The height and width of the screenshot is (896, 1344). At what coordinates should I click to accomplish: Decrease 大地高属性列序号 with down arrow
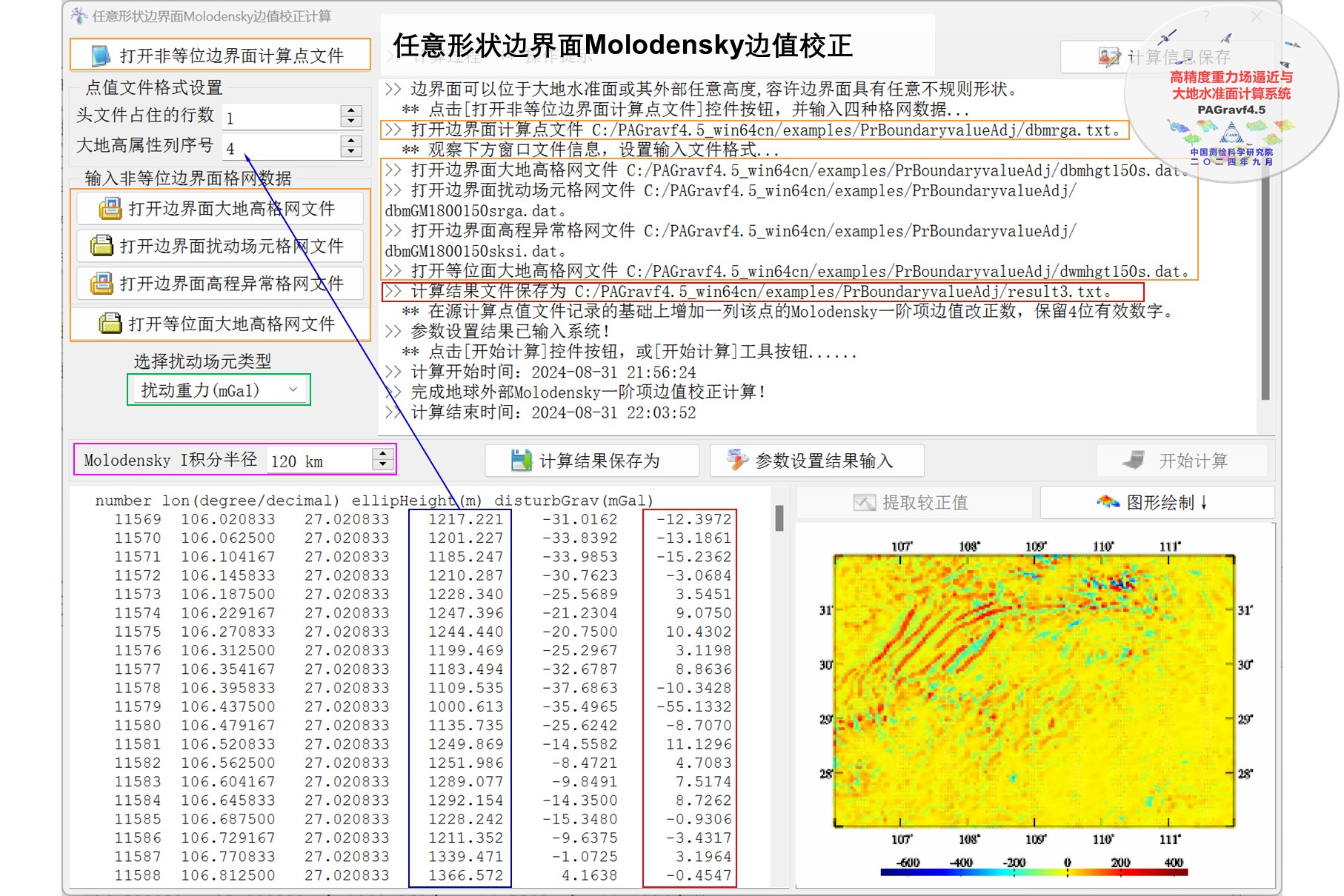(x=351, y=151)
